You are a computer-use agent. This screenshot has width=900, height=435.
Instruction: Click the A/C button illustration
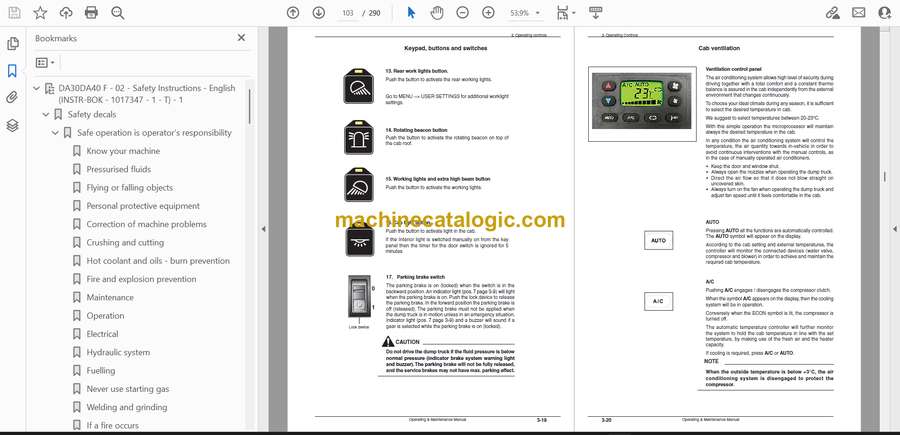[658, 301]
